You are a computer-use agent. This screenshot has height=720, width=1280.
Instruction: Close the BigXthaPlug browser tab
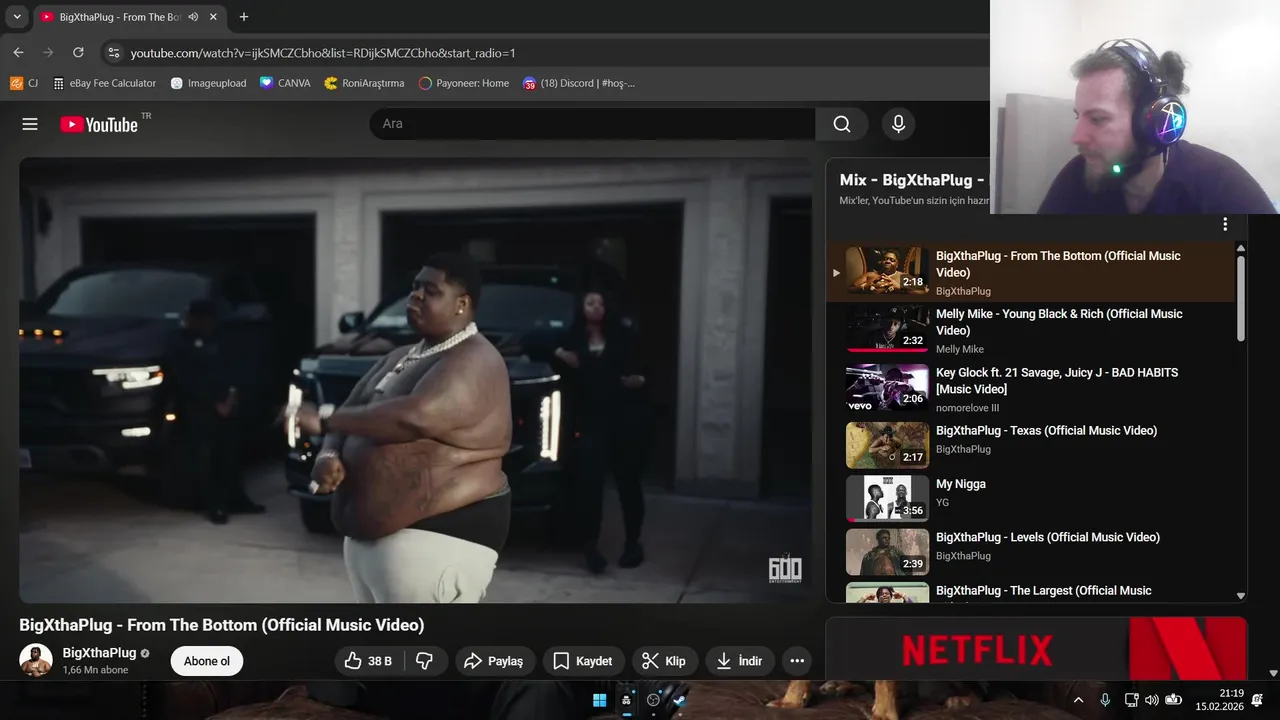pyautogui.click(x=213, y=17)
